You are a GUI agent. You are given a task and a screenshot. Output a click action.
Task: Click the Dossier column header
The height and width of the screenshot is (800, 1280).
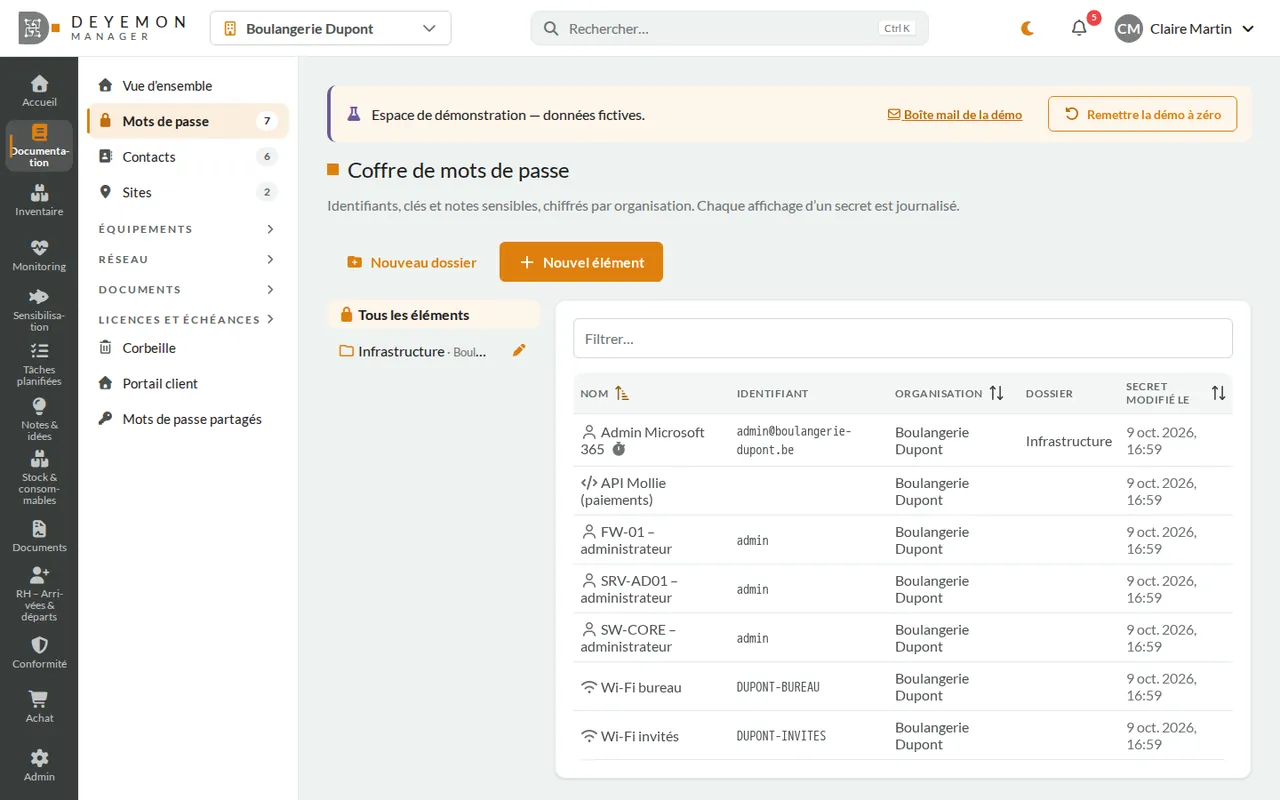1049,394
